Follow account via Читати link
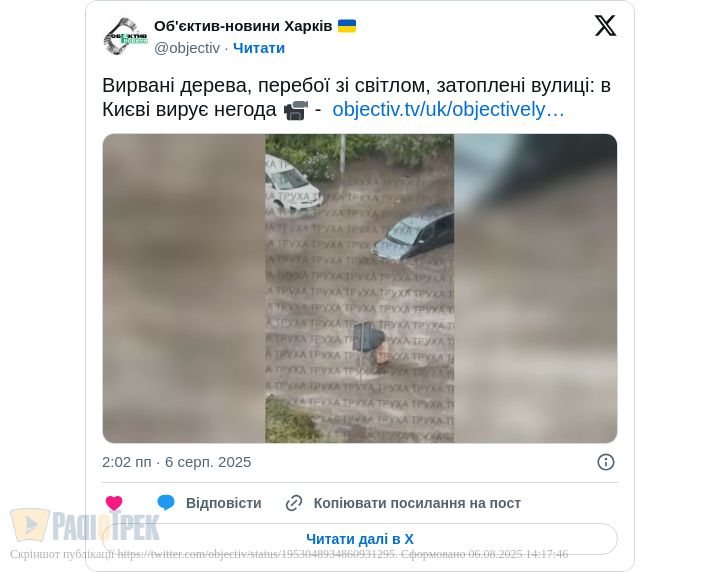720x572 pixels. point(259,48)
